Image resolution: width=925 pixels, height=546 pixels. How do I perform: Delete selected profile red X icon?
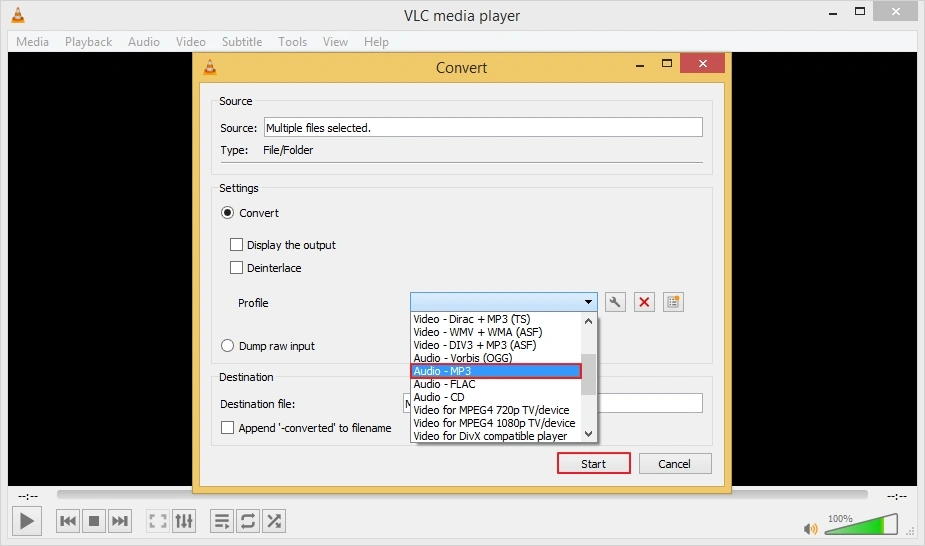click(x=644, y=302)
